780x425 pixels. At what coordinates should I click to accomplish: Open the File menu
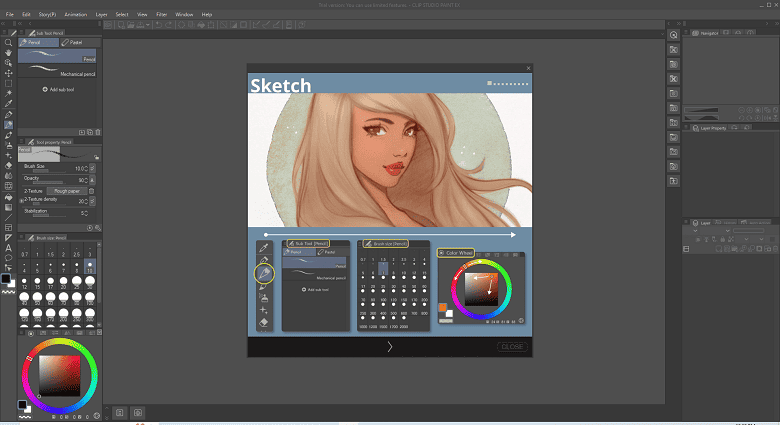click(9, 14)
